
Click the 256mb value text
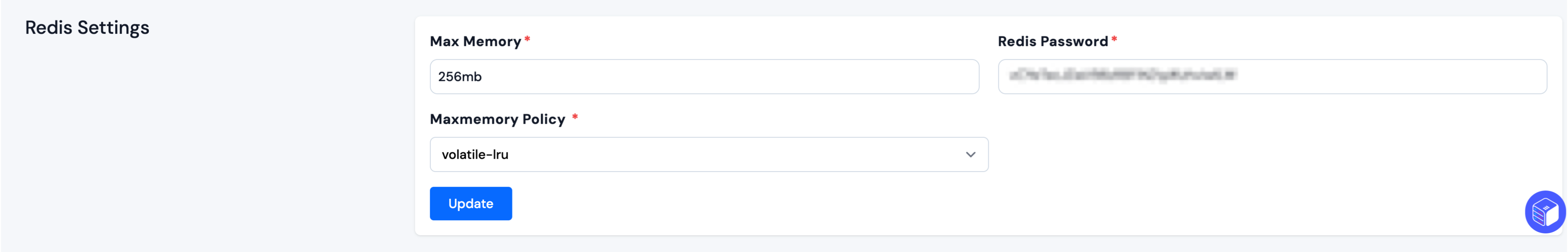click(460, 77)
